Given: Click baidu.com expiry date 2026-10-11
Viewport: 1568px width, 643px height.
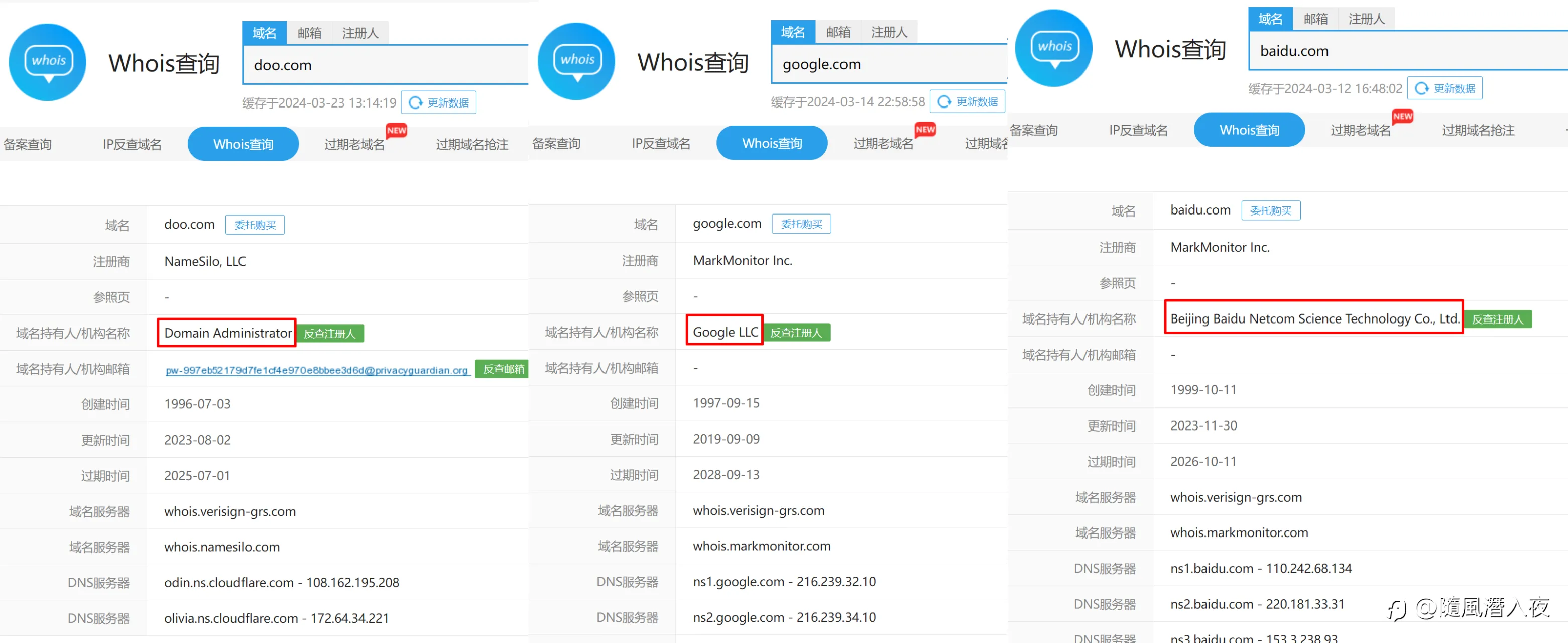Looking at the screenshot, I should click(1203, 462).
